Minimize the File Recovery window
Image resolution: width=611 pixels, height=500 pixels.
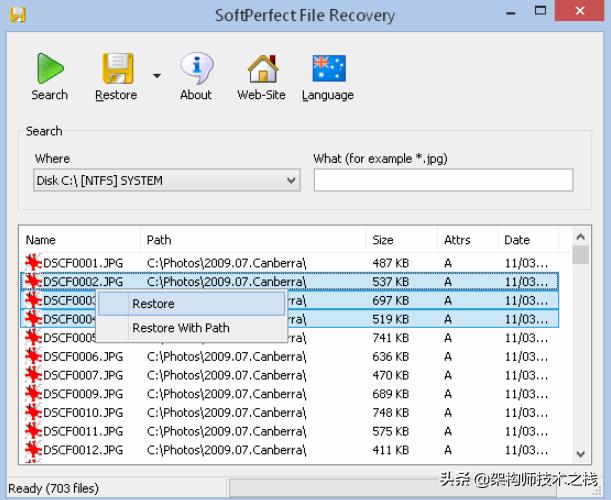pos(511,12)
